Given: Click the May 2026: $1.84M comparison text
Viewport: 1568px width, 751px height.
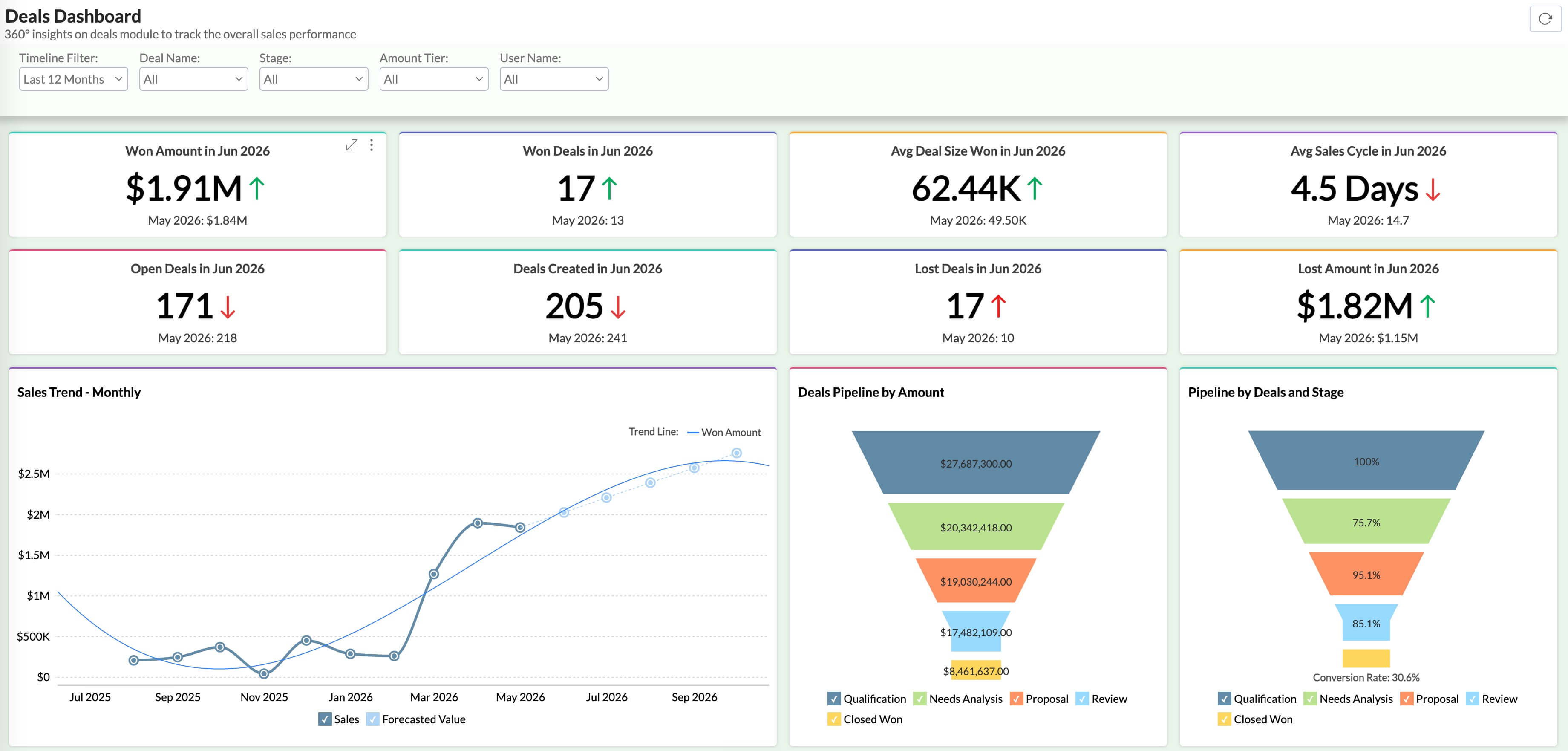Looking at the screenshot, I should pos(197,220).
